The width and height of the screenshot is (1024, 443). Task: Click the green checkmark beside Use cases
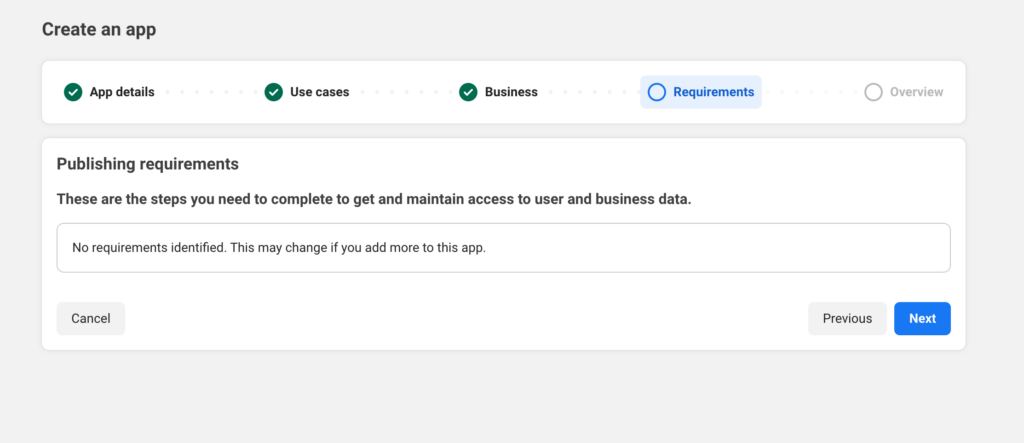coord(274,92)
